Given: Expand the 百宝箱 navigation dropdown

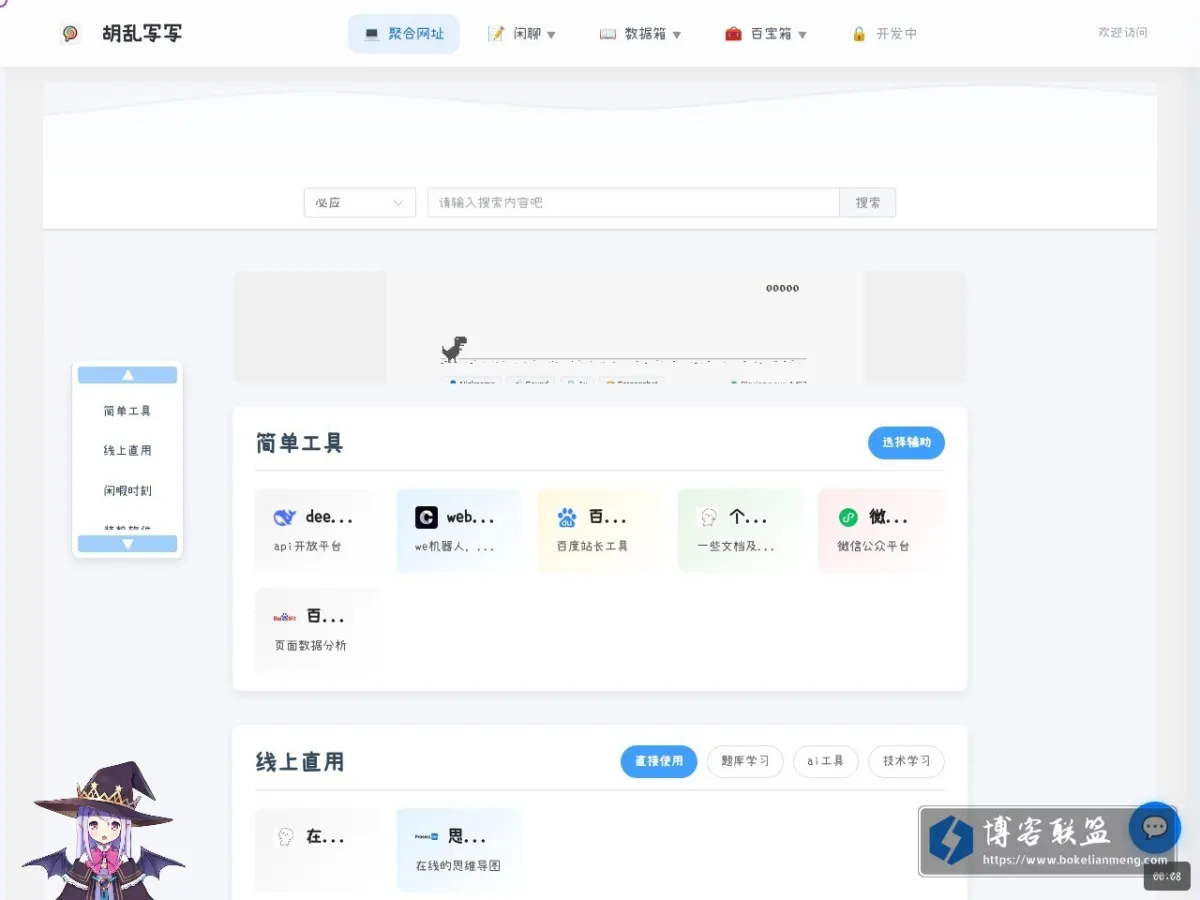Looking at the screenshot, I should (x=766, y=34).
